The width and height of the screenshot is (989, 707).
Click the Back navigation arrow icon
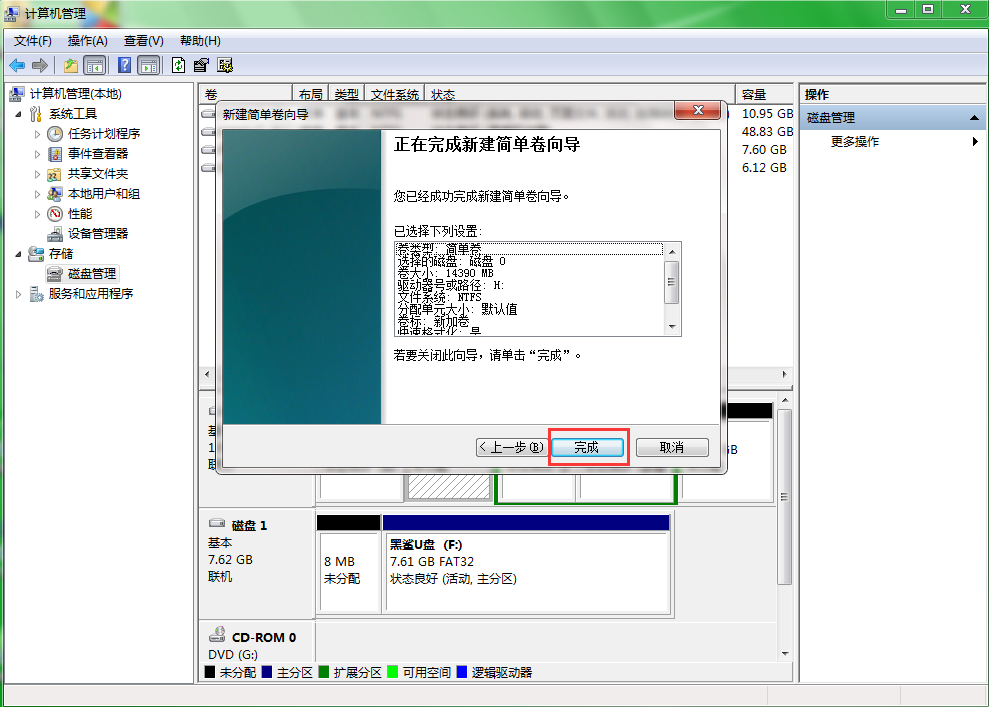pyautogui.click(x=17, y=65)
